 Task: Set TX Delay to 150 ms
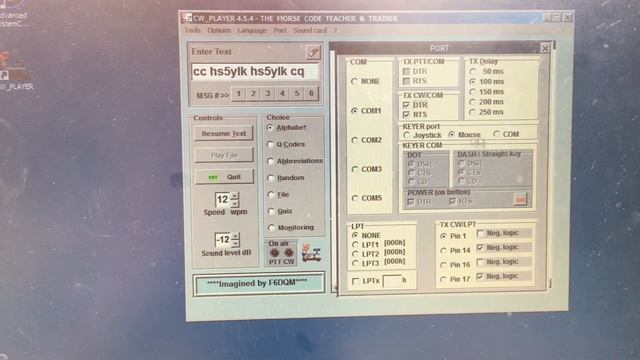click(487, 92)
